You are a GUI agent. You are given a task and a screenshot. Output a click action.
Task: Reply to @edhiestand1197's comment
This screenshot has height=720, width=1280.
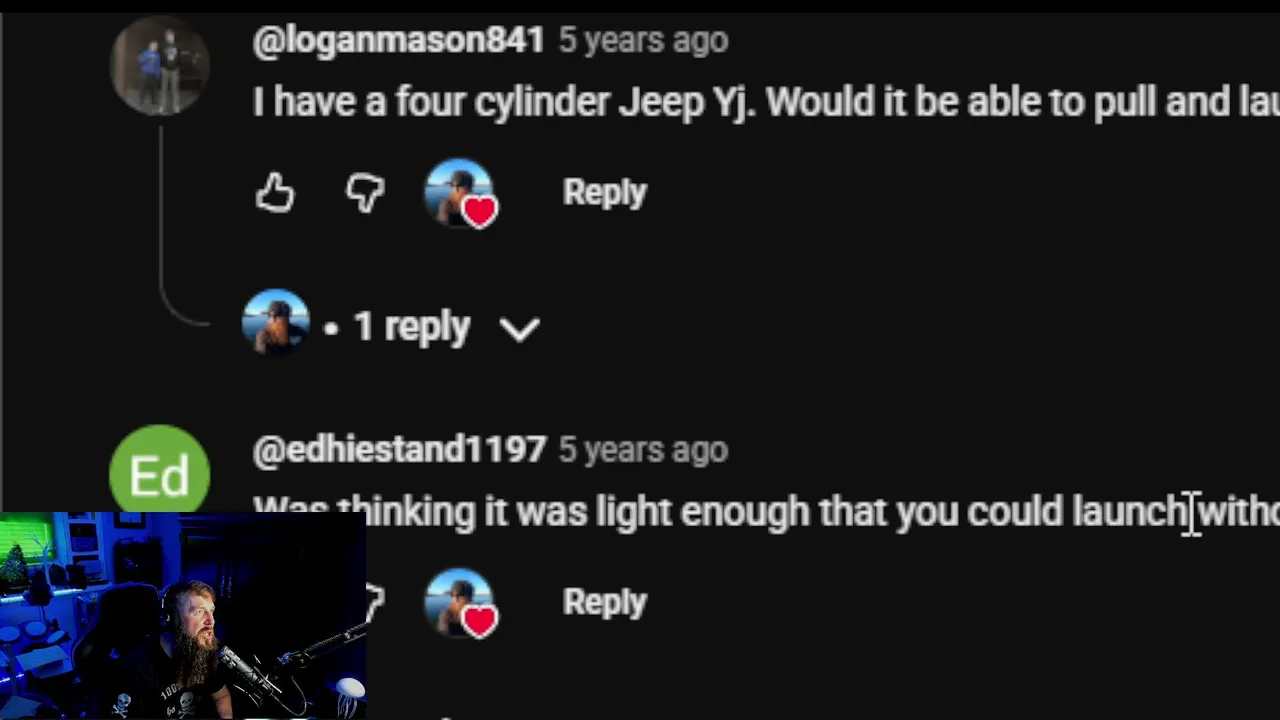[605, 602]
